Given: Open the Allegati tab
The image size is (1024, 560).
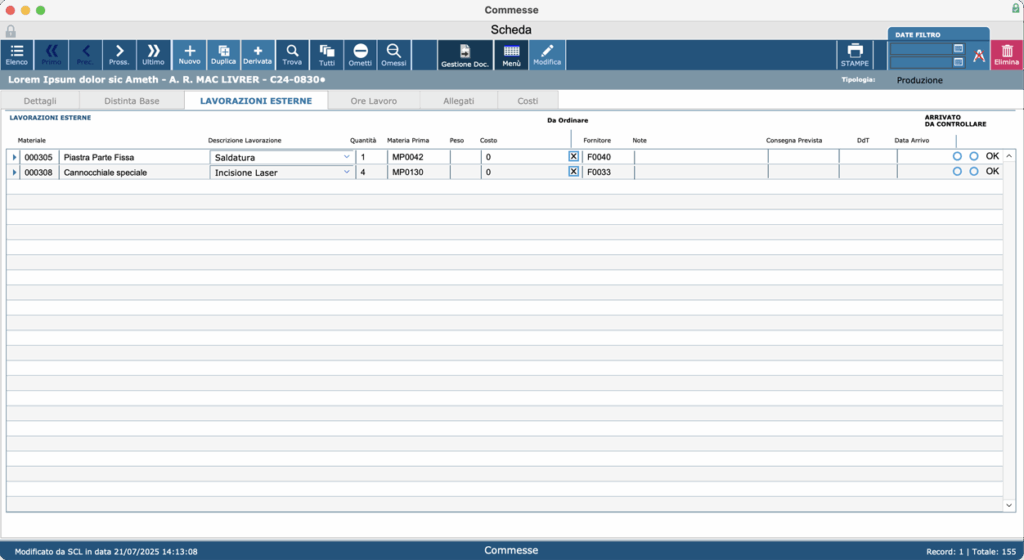Looking at the screenshot, I should [x=458, y=101].
